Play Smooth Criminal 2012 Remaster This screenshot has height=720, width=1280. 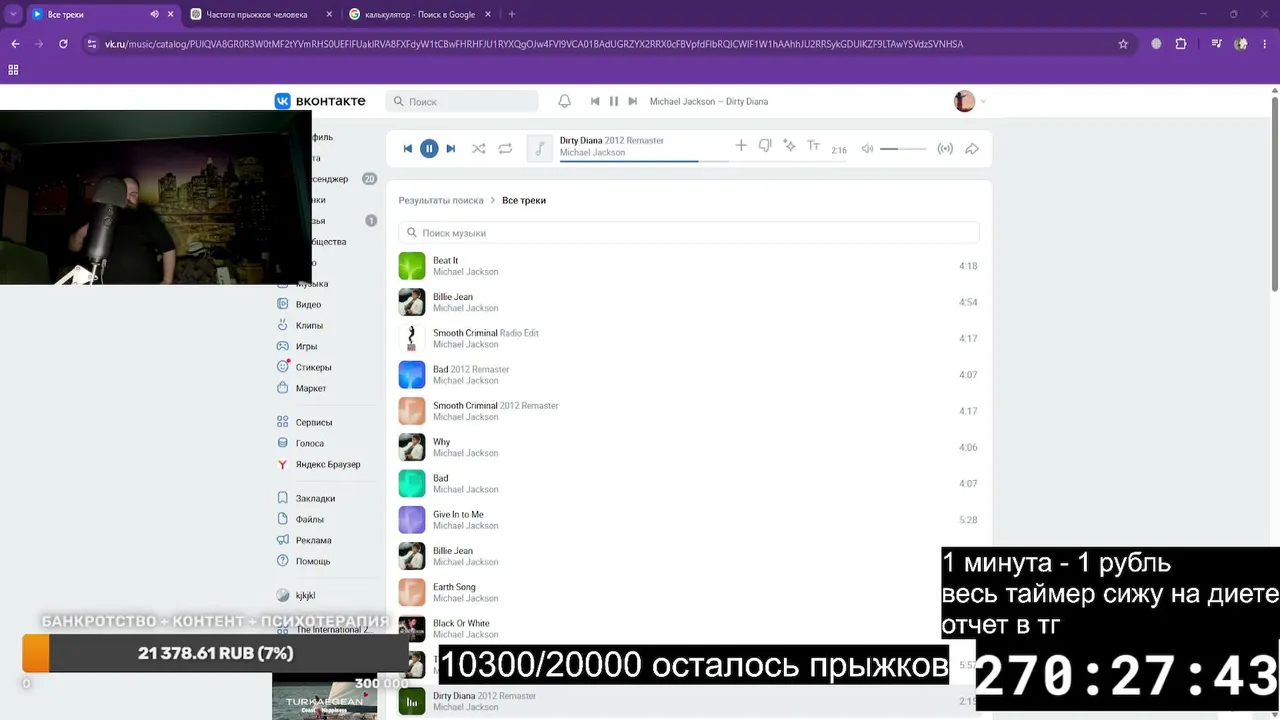[x=689, y=411]
